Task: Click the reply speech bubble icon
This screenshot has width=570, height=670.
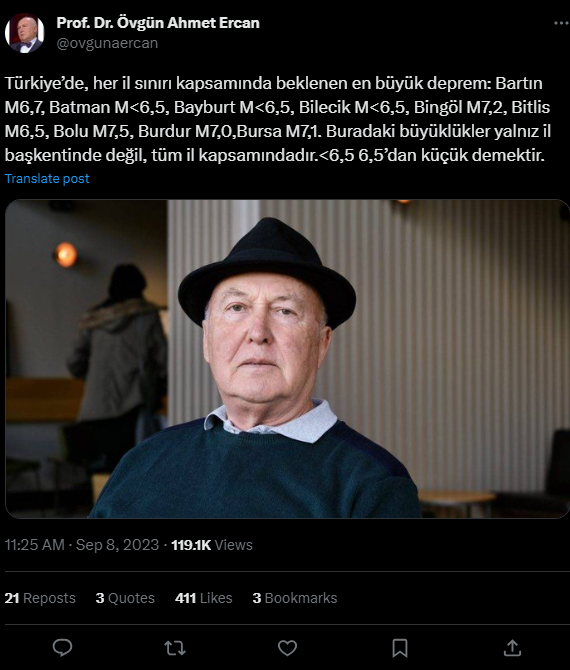Action: tap(62, 648)
